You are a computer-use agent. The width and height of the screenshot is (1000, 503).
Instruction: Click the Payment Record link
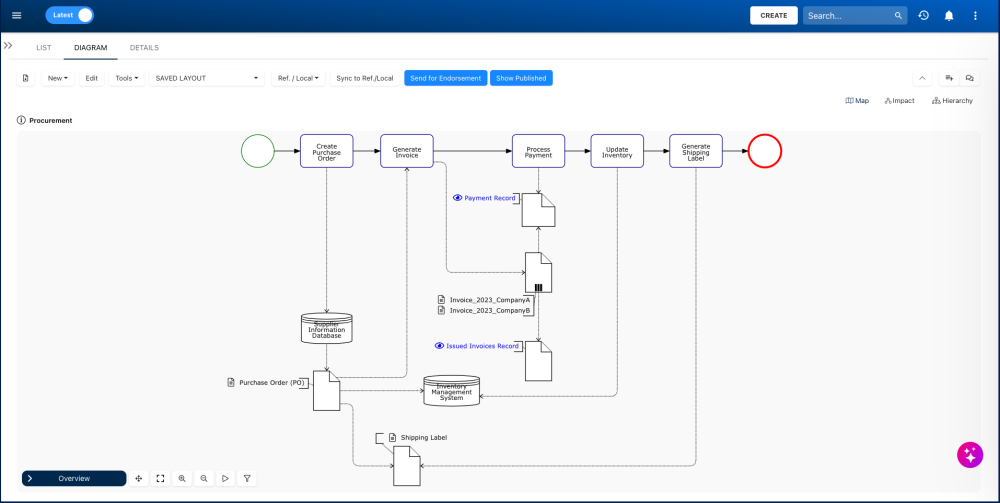[x=489, y=198]
